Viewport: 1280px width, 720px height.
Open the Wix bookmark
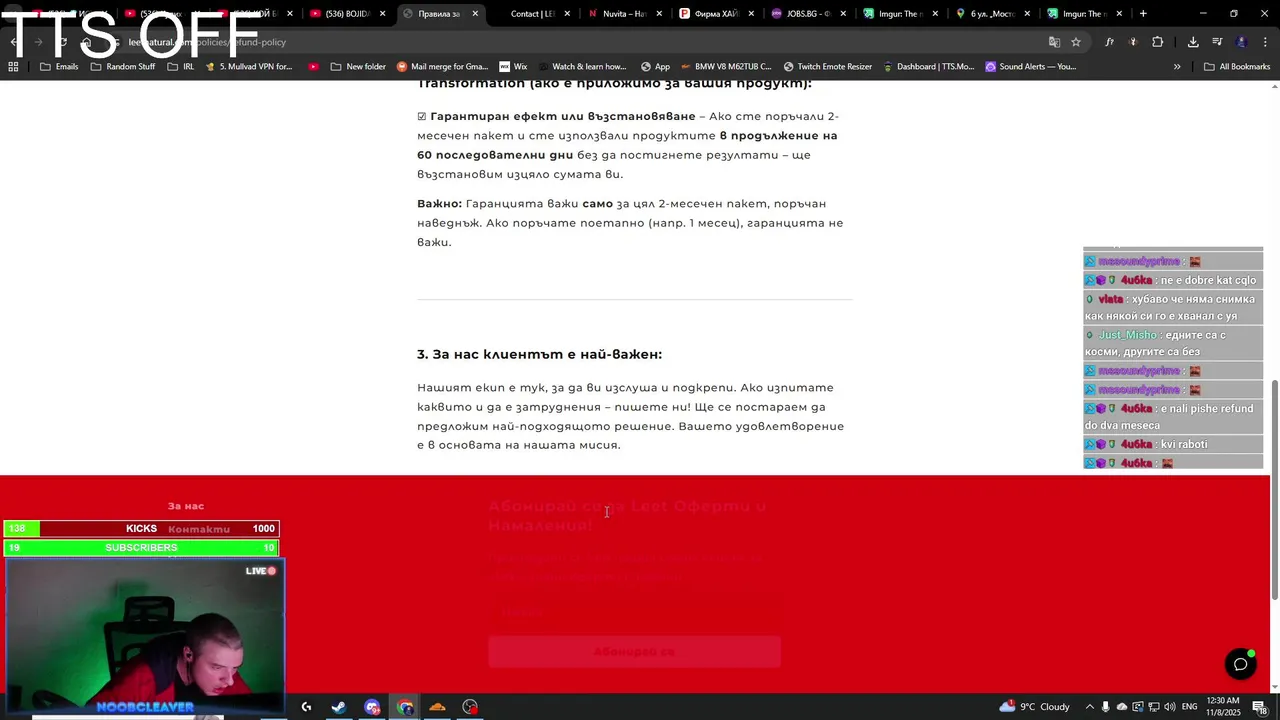click(x=512, y=67)
